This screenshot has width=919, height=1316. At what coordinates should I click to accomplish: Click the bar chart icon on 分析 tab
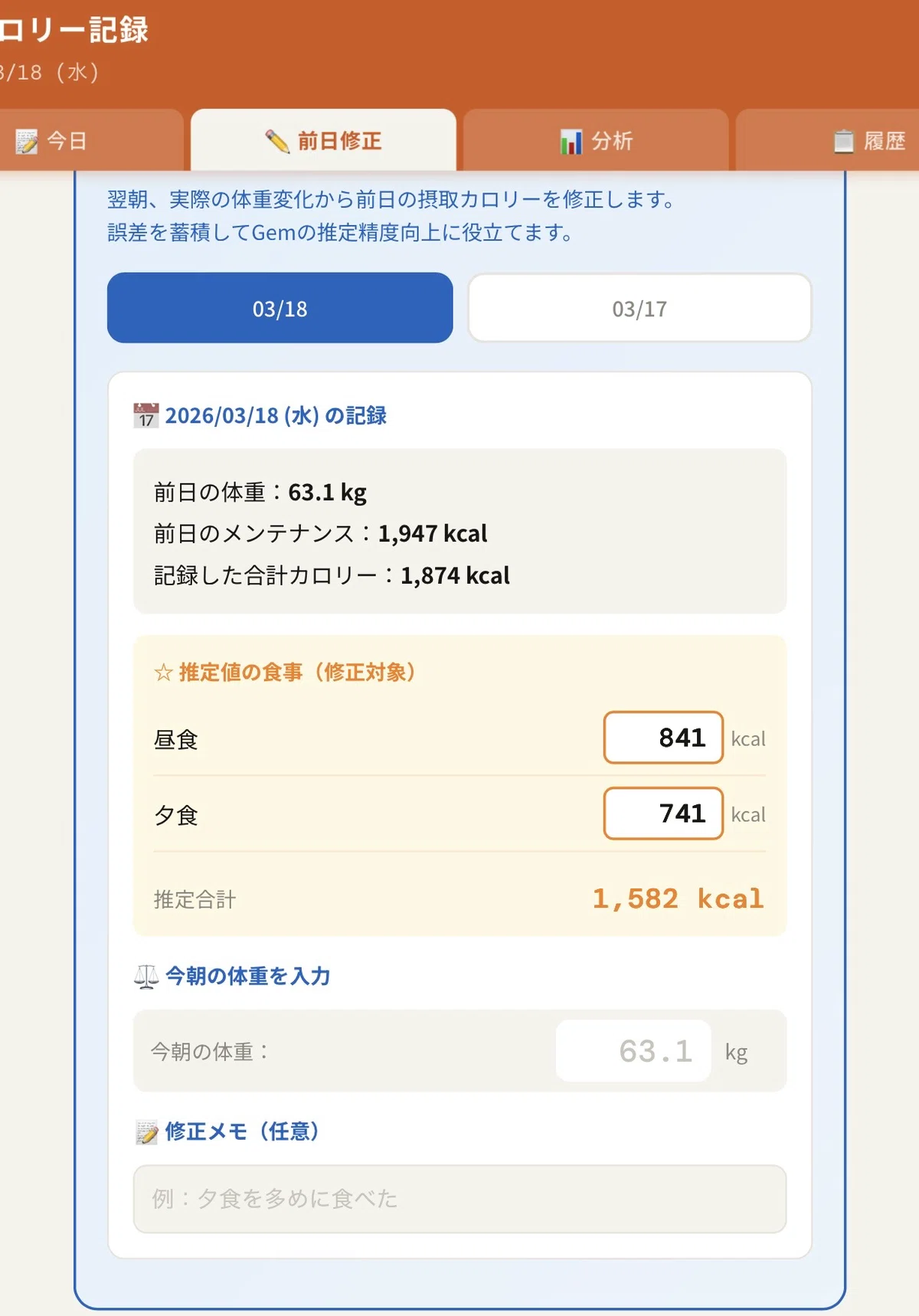[571, 142]
